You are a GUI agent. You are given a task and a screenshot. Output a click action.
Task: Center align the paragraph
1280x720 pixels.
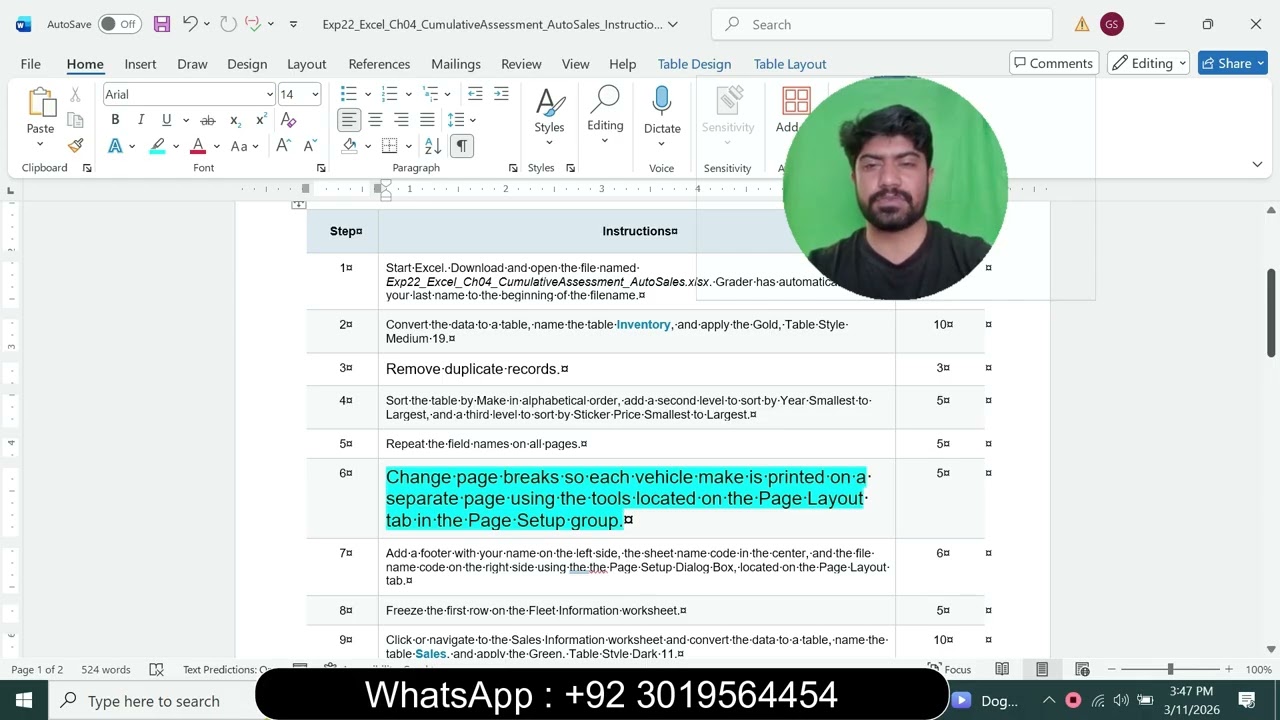click(x=375, y=120)
